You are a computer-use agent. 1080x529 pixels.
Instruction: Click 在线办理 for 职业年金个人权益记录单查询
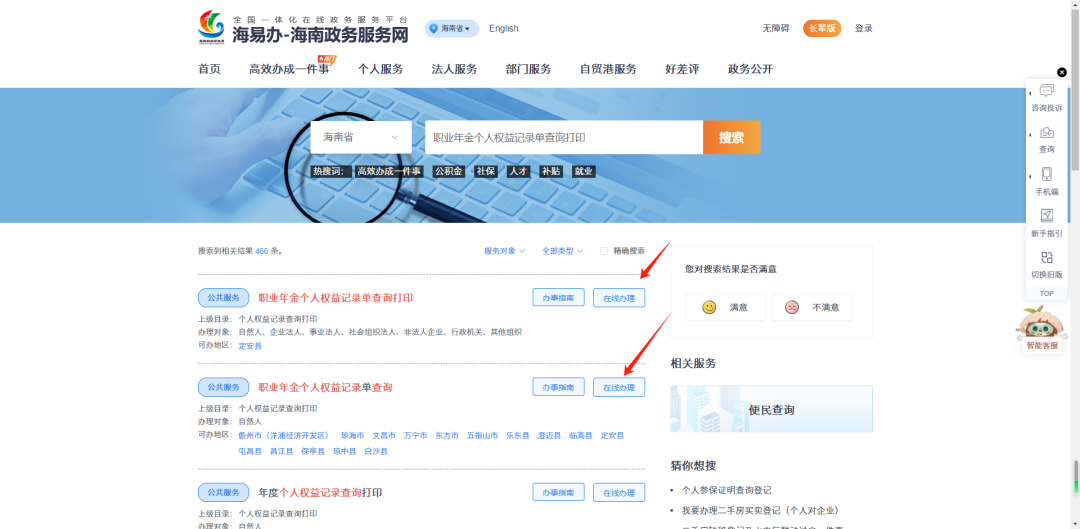tap(619, 387)
